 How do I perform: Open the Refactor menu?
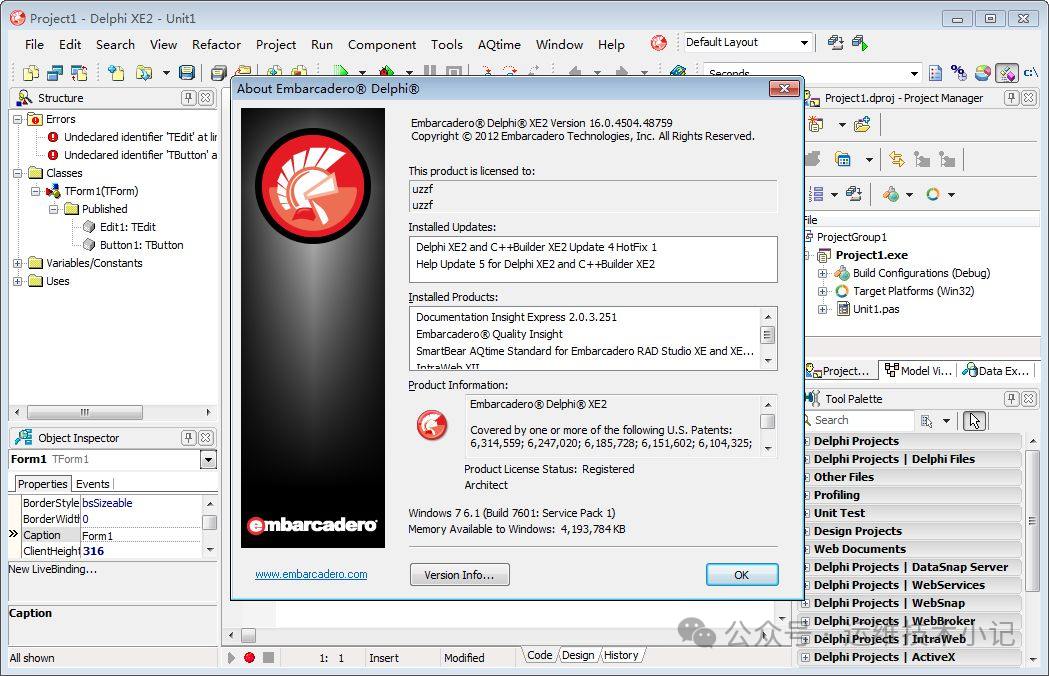click(x=216, y=44)
